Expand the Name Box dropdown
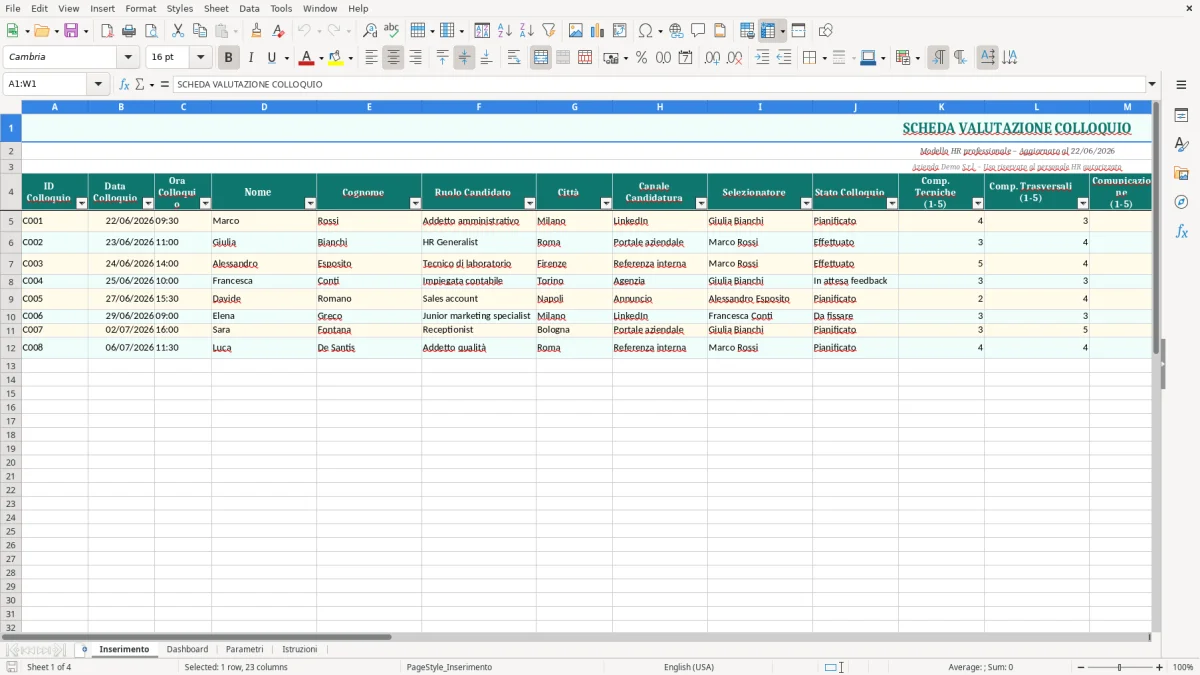Screen dimensions: 1200x675 pyautogui.click(x=99, y=85)
